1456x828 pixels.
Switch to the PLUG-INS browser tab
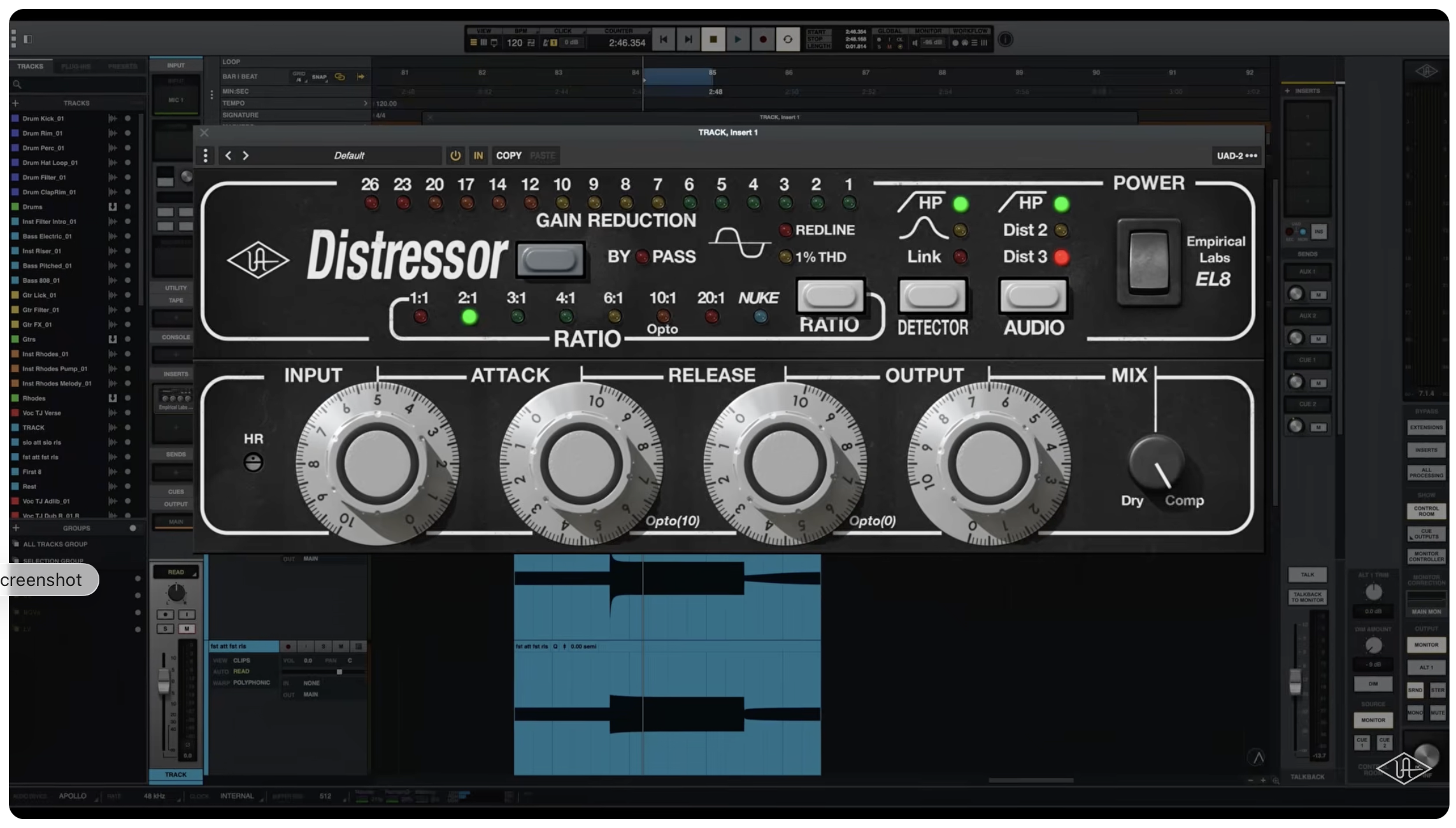(76, 66)
